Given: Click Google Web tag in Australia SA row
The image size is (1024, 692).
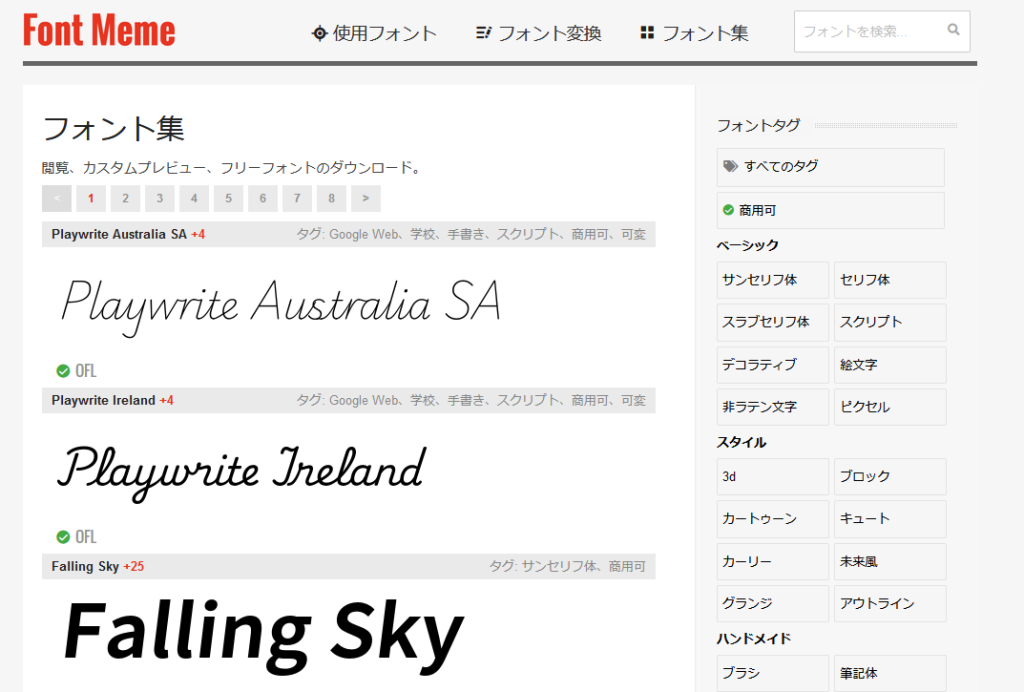Looking at the screenshot, I should [364, 234].
